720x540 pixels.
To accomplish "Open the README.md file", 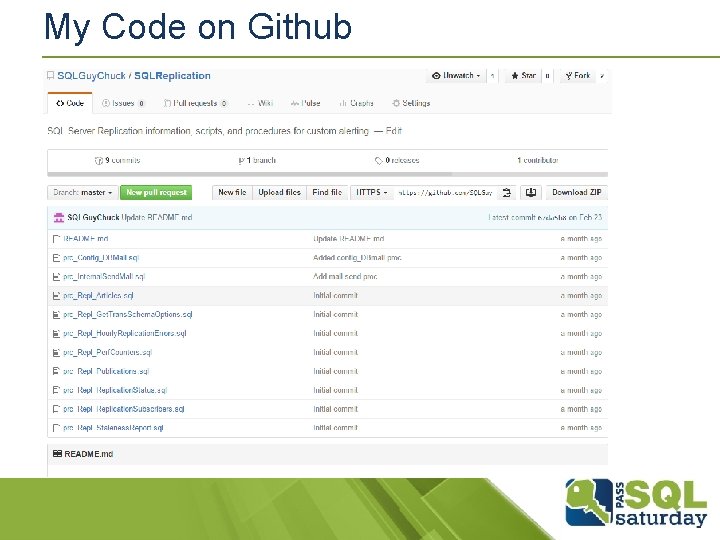I will pyautogui.click(x=86, y=239).
